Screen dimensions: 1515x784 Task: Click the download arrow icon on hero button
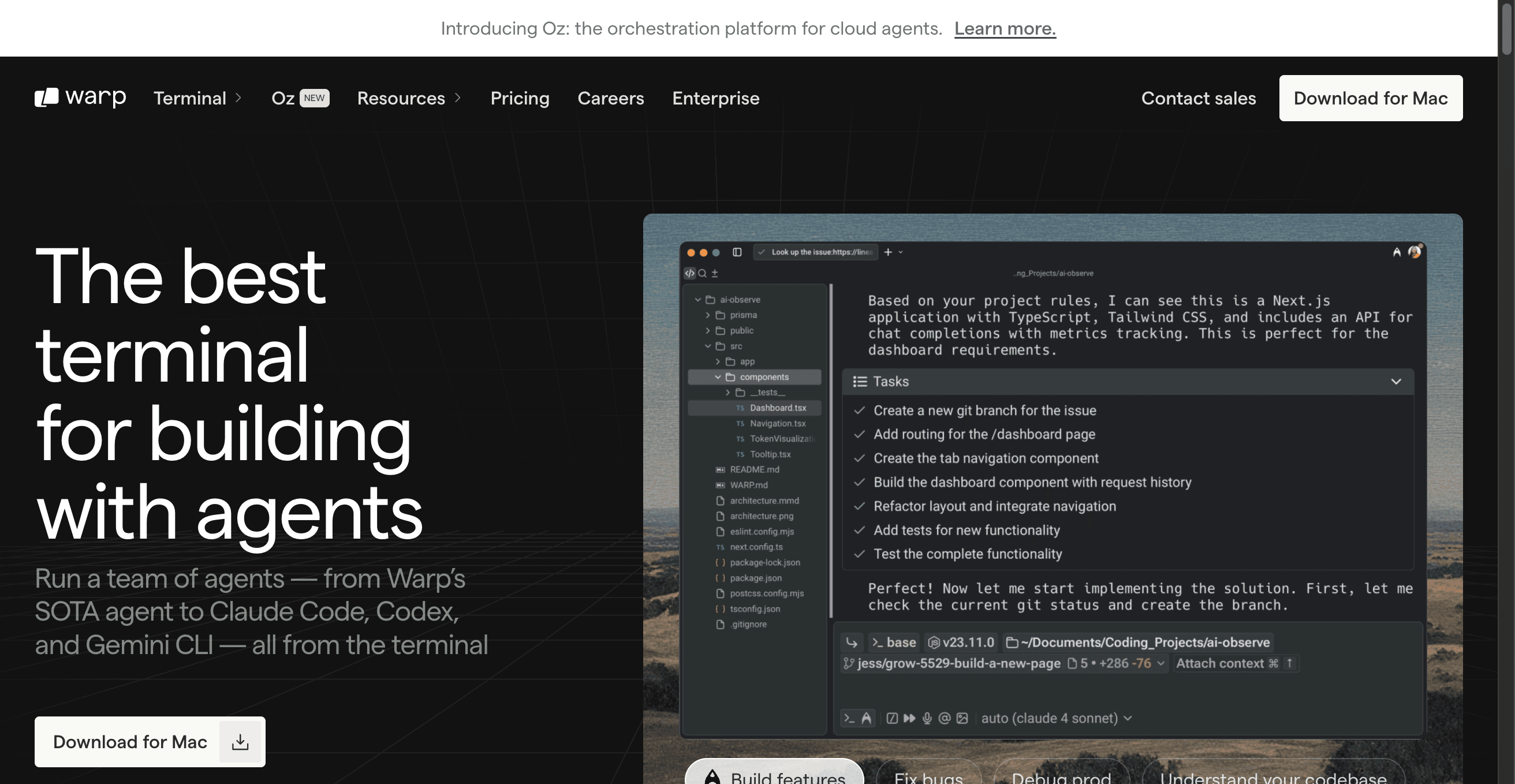tap(240, 742)
